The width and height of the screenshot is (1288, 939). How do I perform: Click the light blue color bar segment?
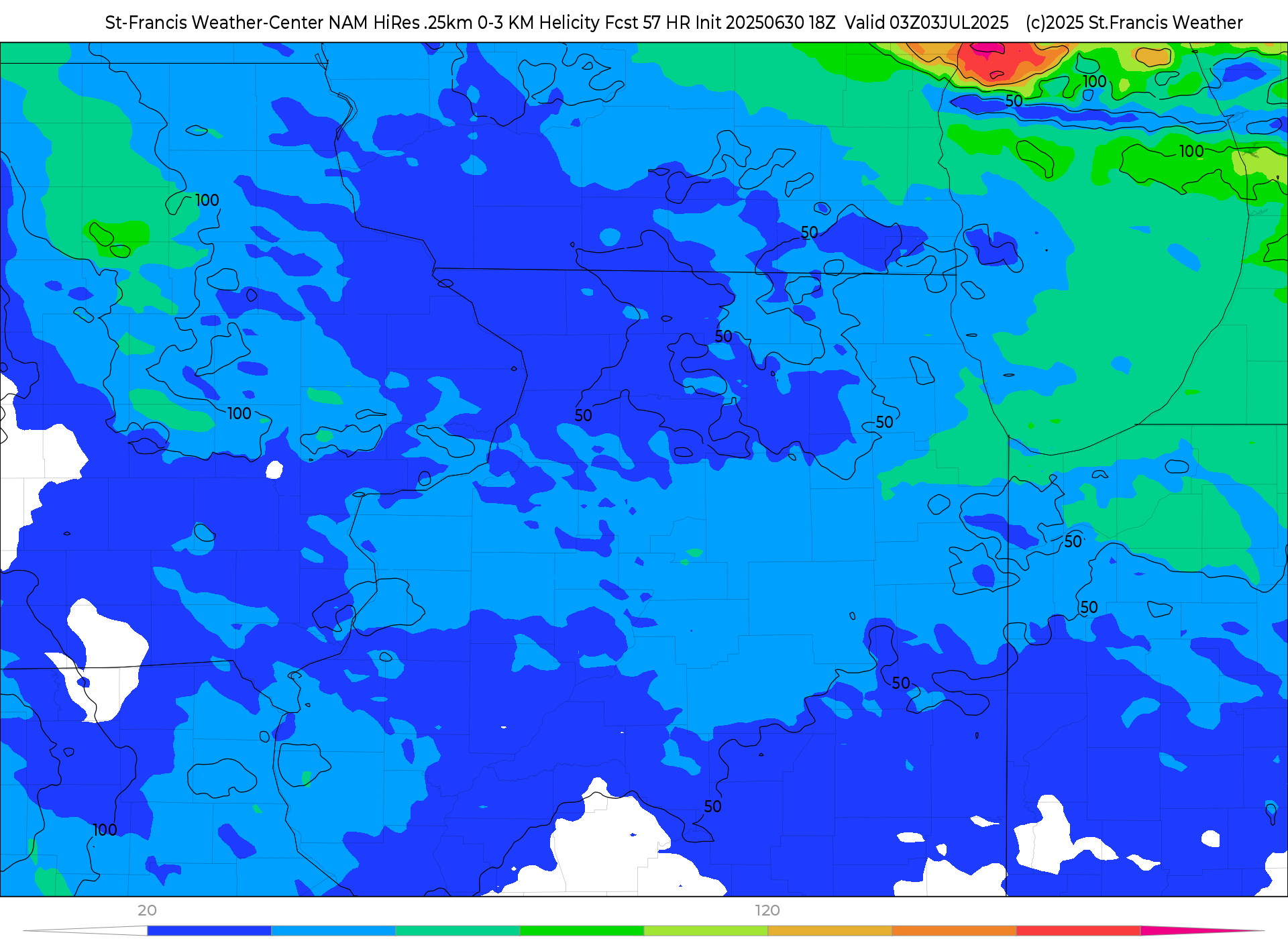(x=333, y=930)
